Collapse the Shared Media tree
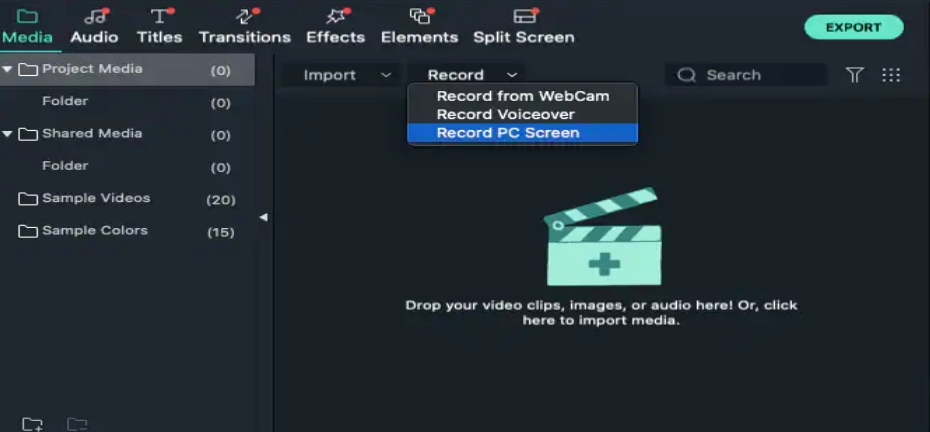Screen dimensions: 930x432 pyautogui.click(x=7, y=134)
